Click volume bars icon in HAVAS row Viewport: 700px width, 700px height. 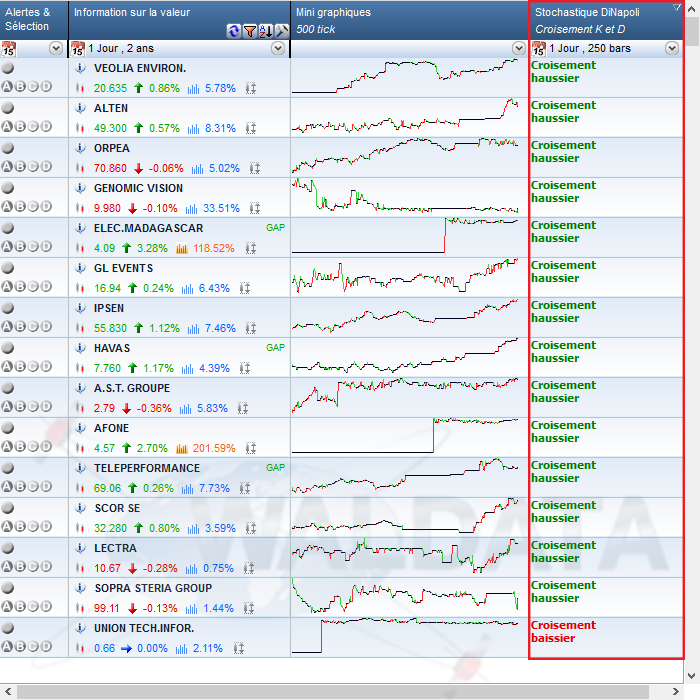(188, 369)
